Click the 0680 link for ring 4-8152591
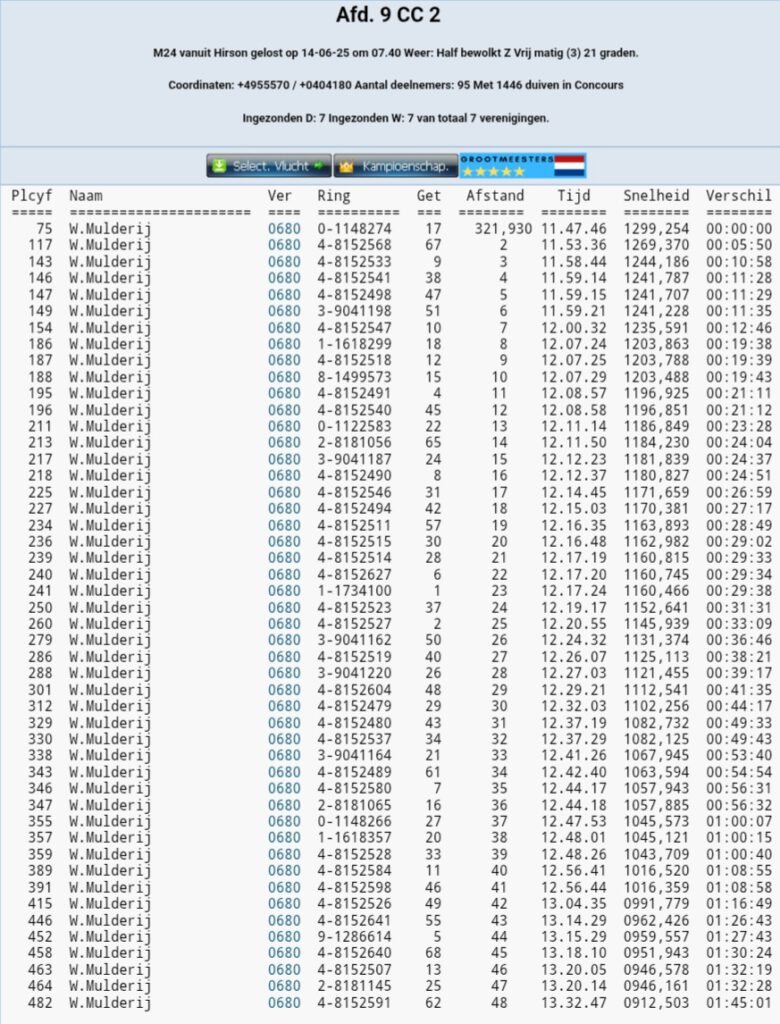The image size is (780, 1024). (x=284, y=1003)
